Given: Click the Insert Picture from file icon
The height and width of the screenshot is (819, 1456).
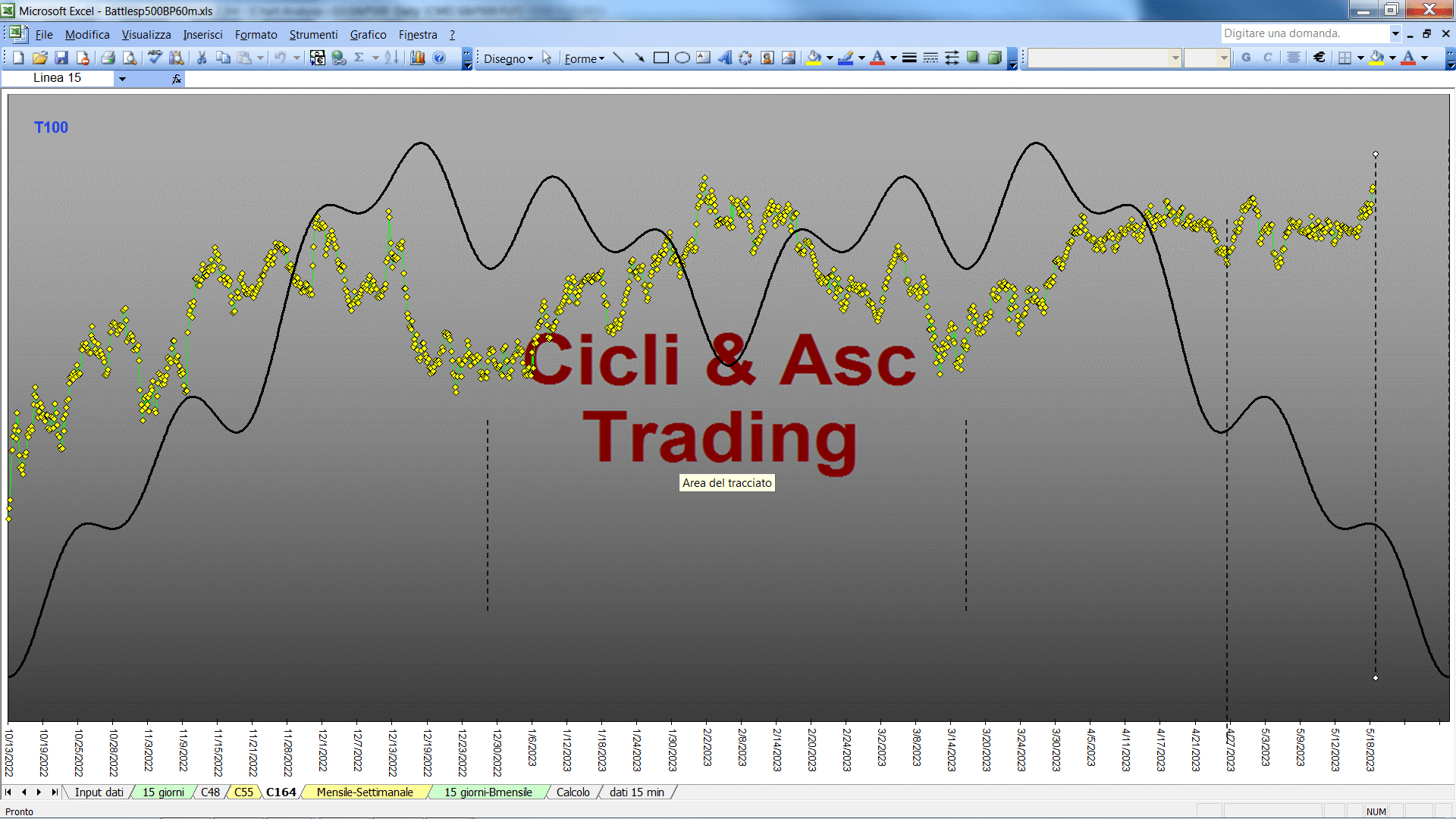Looking at the screenshot, I should coord(789,58).
